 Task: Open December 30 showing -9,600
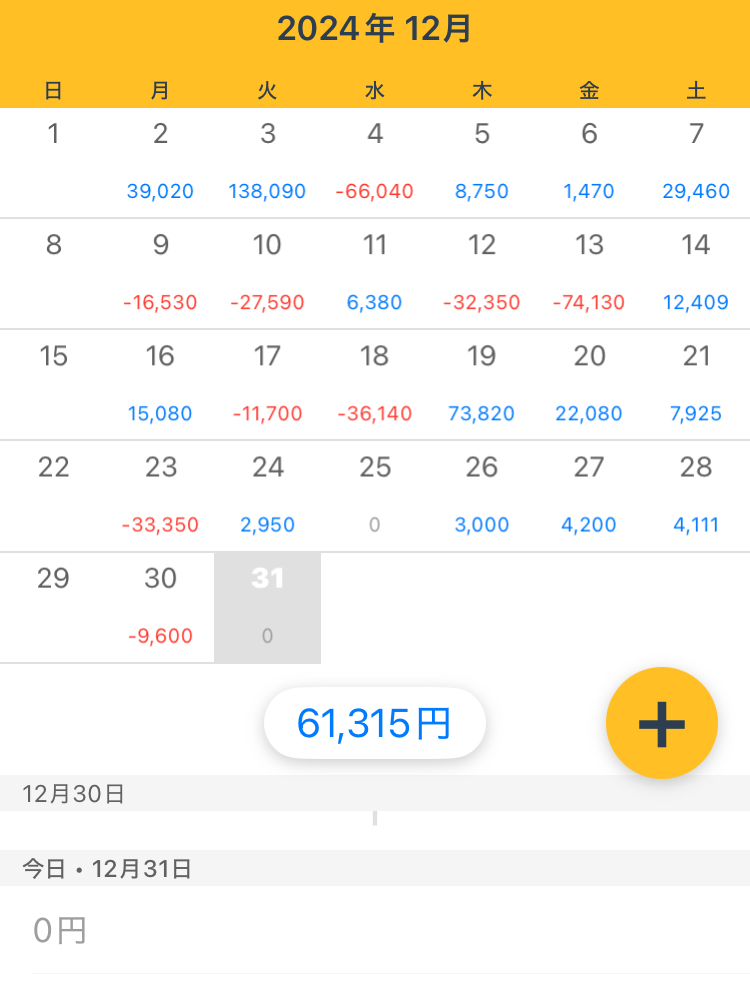[161, 607]
